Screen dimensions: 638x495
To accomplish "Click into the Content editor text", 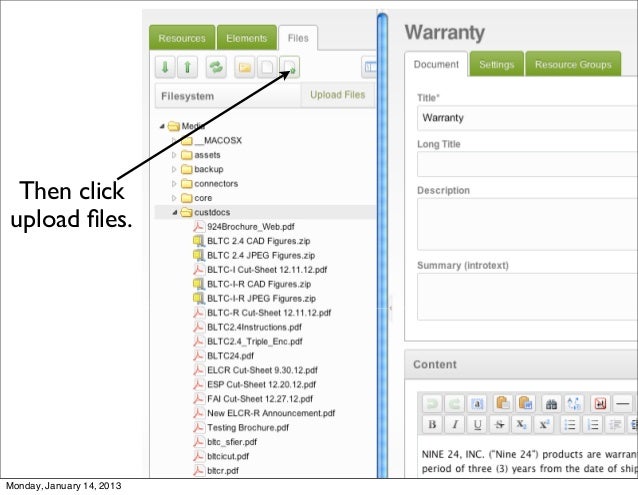I will point(529,461).
